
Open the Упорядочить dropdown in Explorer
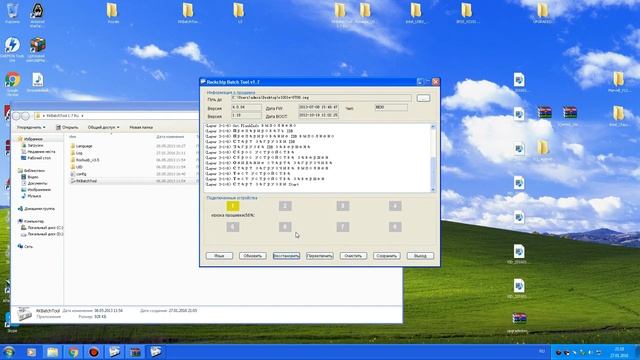coord(31,127)
